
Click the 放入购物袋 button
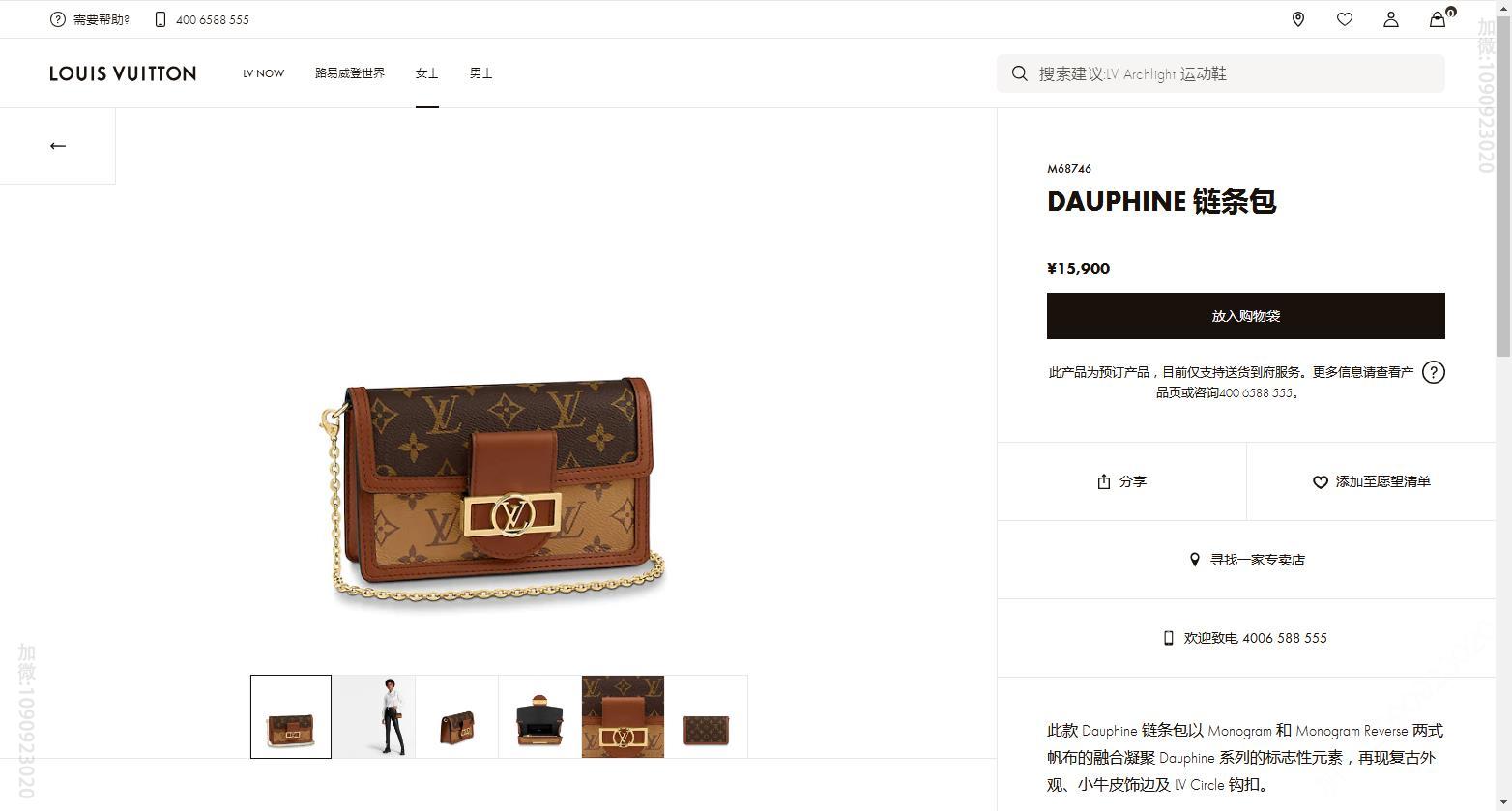(1246, 316)
